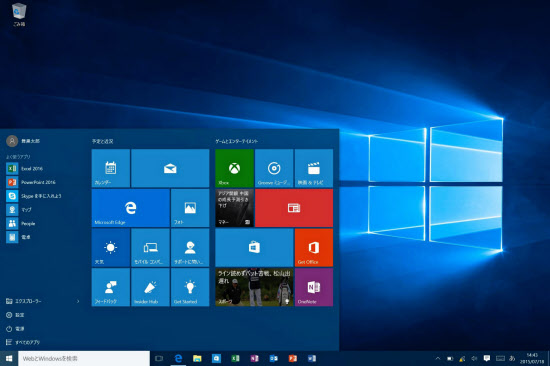Expand File Explorer jump list arrow

(78, 301)
